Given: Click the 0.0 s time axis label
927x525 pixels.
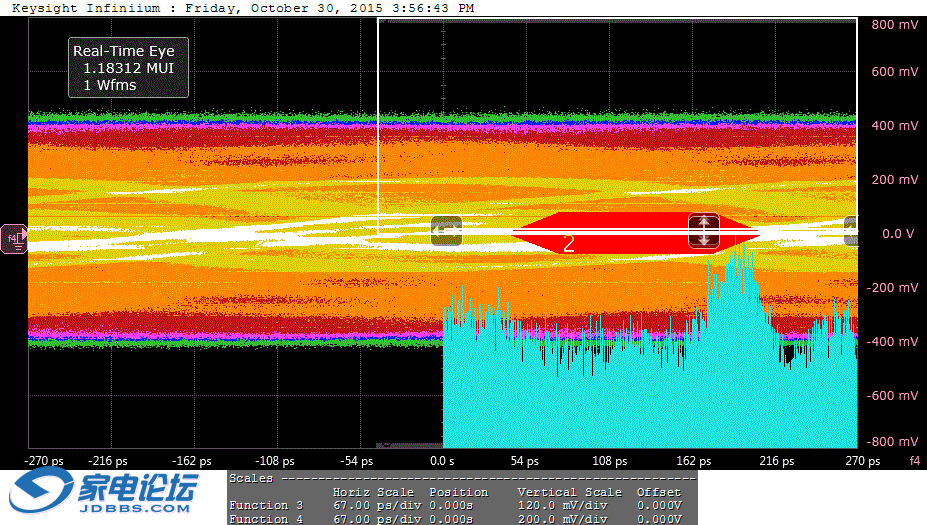Looking at the screenshot, I should (442, 461).
